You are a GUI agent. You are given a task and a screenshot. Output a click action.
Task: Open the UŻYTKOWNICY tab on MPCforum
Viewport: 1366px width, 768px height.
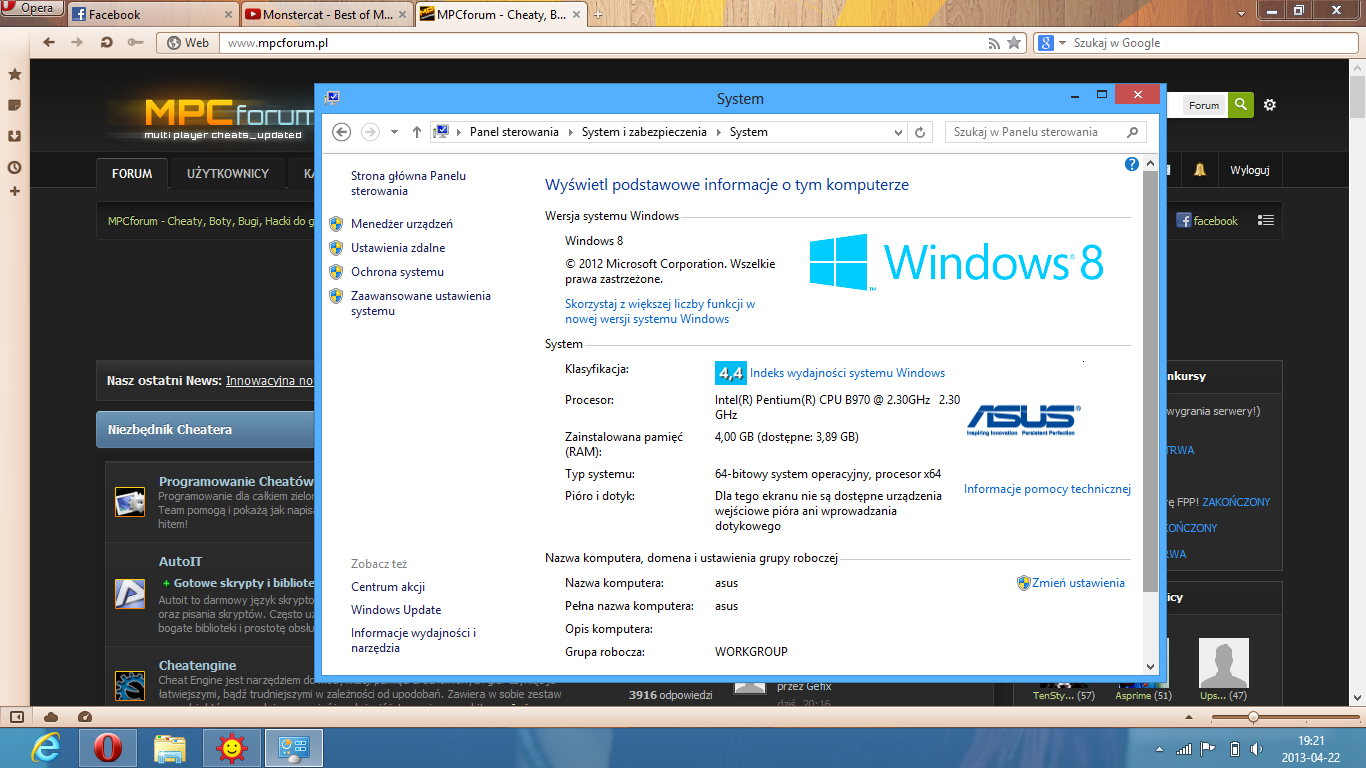click(x=228, y=173)
